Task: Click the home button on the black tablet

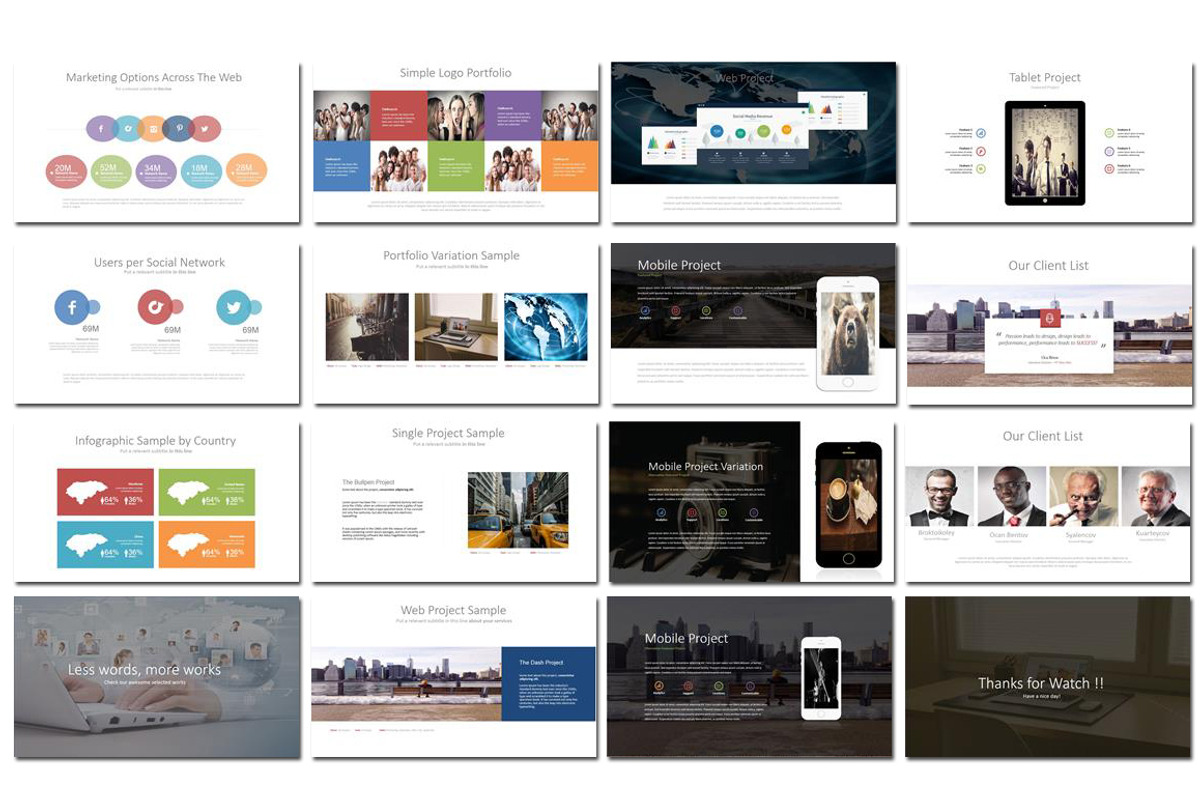Action: (x=1045, y=199)
